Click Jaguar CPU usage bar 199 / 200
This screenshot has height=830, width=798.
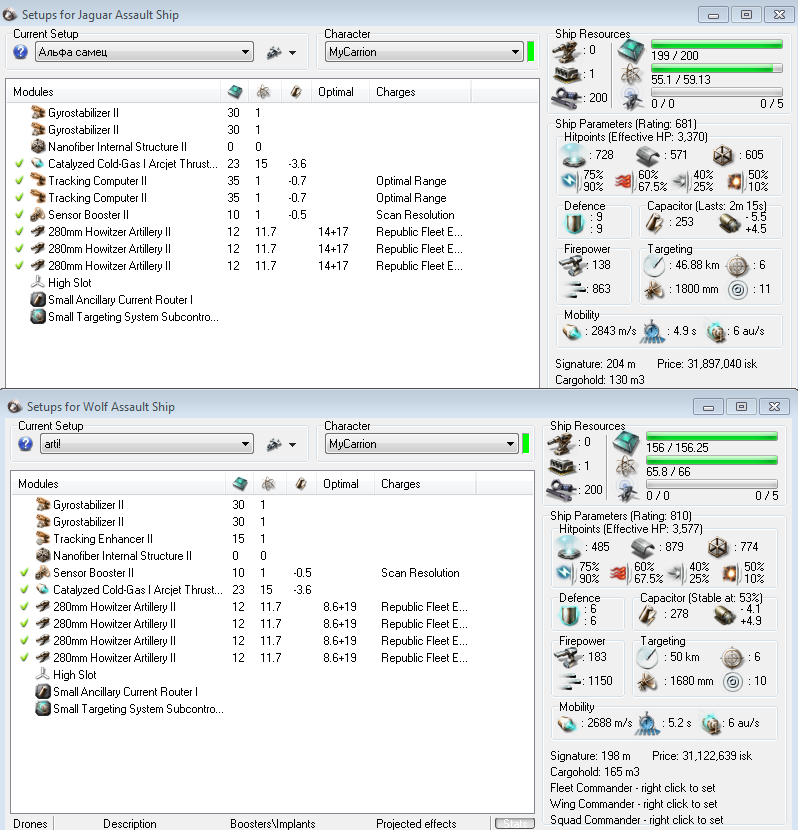click(x=717, y=44)
